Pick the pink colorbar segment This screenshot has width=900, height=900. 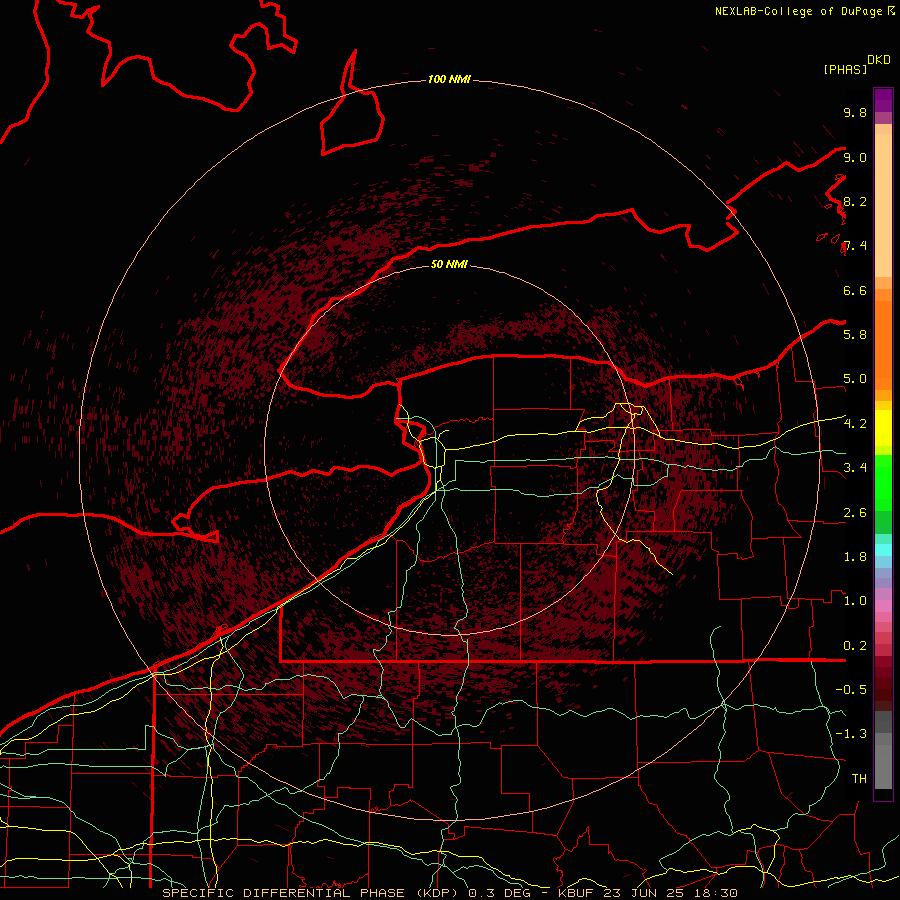pos(883,606)
